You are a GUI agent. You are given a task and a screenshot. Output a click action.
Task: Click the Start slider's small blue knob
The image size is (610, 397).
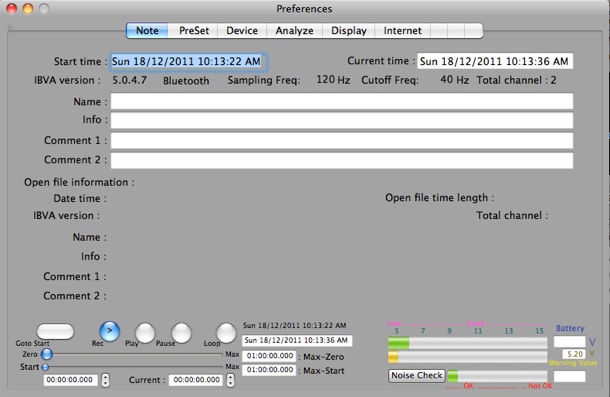point(45,367)
